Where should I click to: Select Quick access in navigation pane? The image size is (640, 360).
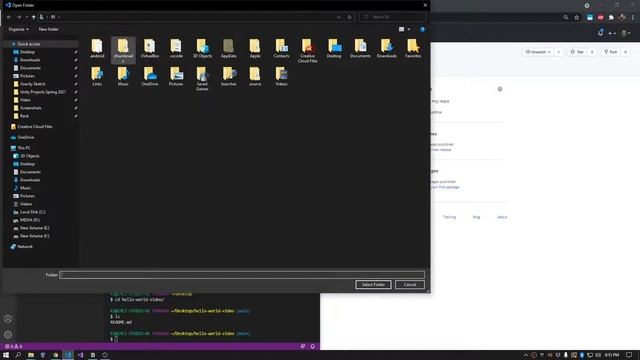29,44
